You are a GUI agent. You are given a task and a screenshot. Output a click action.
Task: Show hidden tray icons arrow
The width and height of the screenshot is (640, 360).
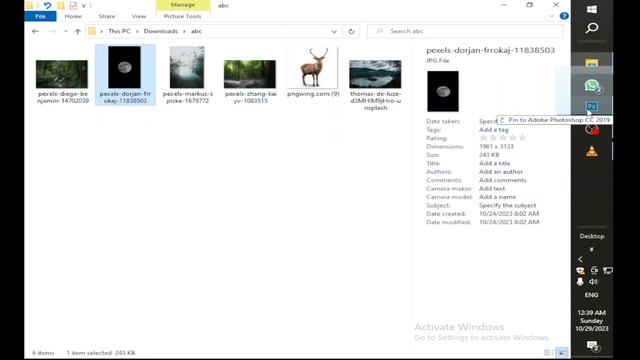tap(580, 259)
